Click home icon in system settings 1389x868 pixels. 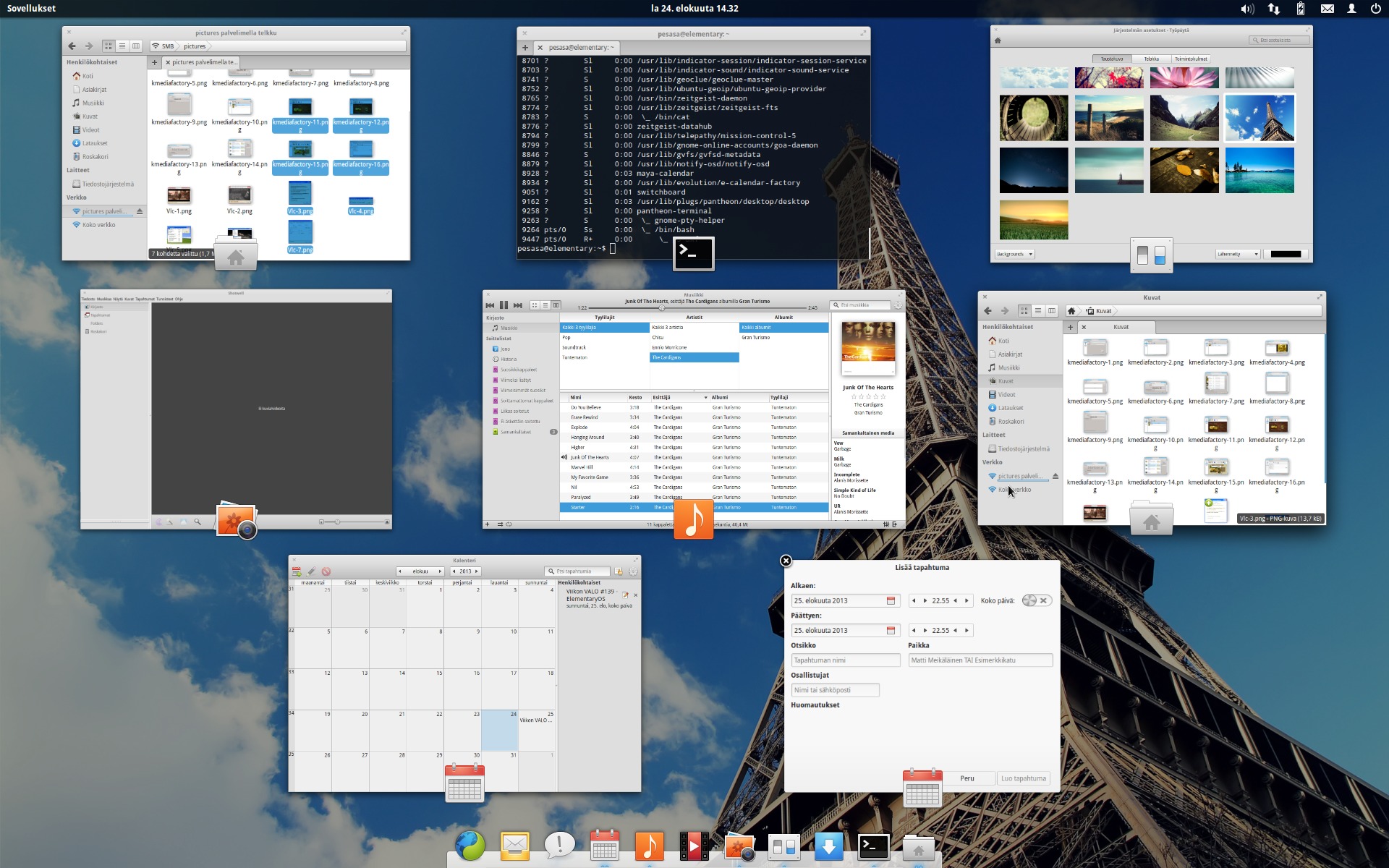(x=998, y=41)
